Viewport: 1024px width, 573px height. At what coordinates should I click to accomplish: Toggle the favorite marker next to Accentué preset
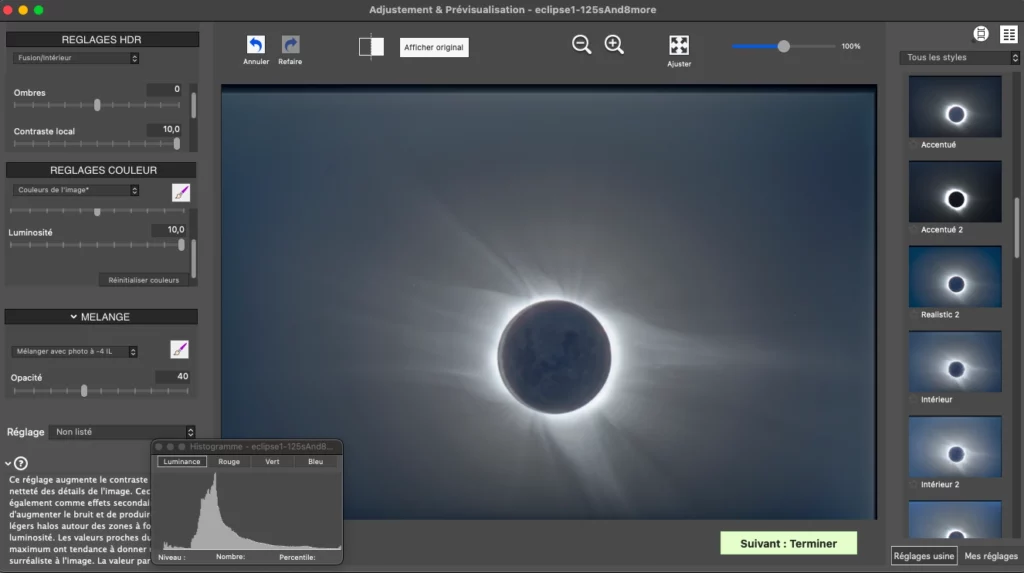[913, 145]
